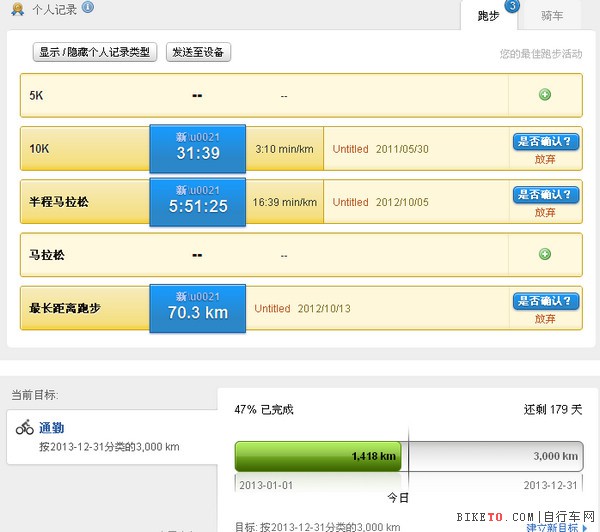The image size is (600, 532).
Task: Click the 半程马拉松 row label
Action: [59, 202]
